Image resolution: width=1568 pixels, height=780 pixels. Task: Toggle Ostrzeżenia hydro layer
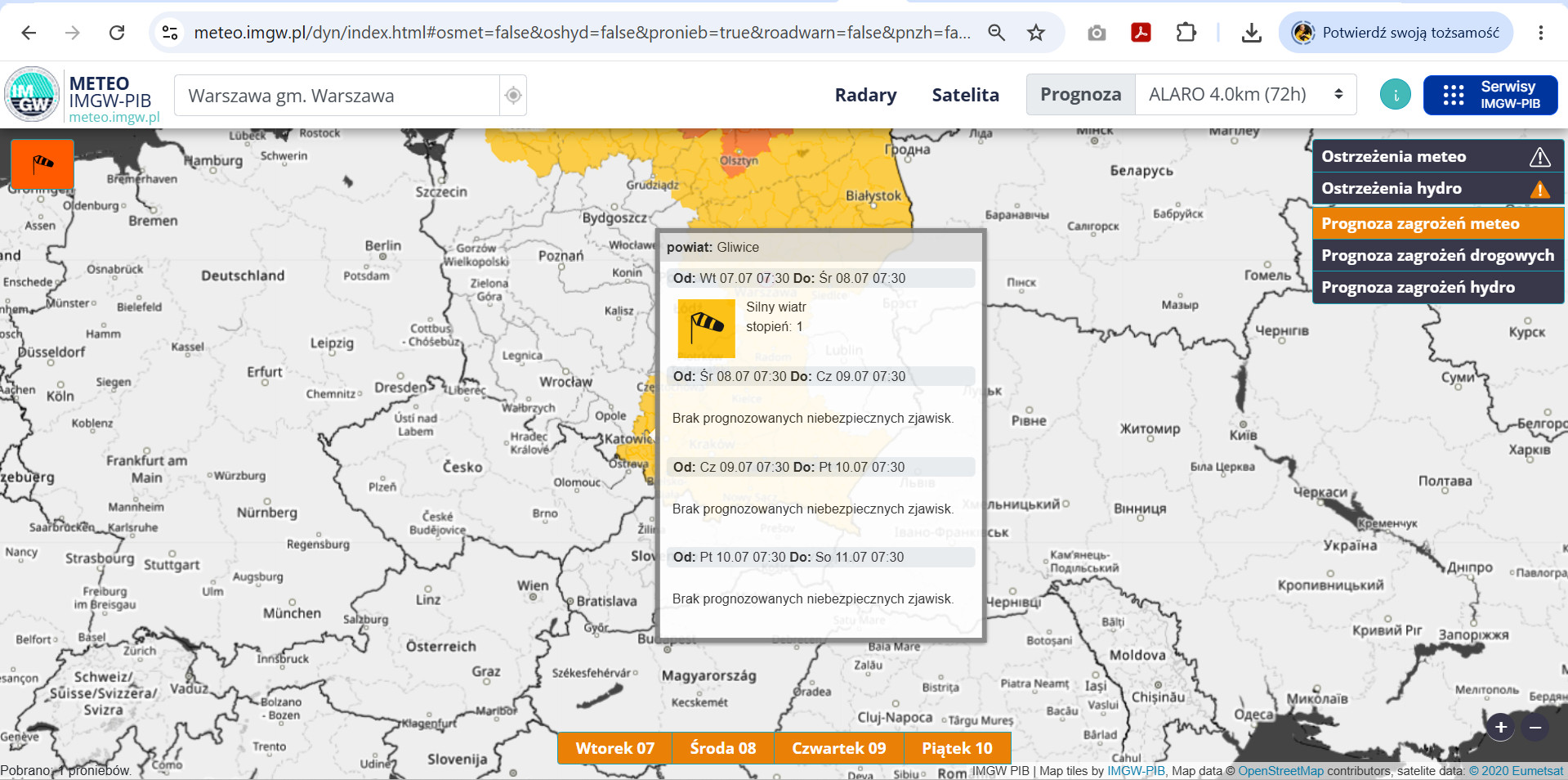point(1438,189)
